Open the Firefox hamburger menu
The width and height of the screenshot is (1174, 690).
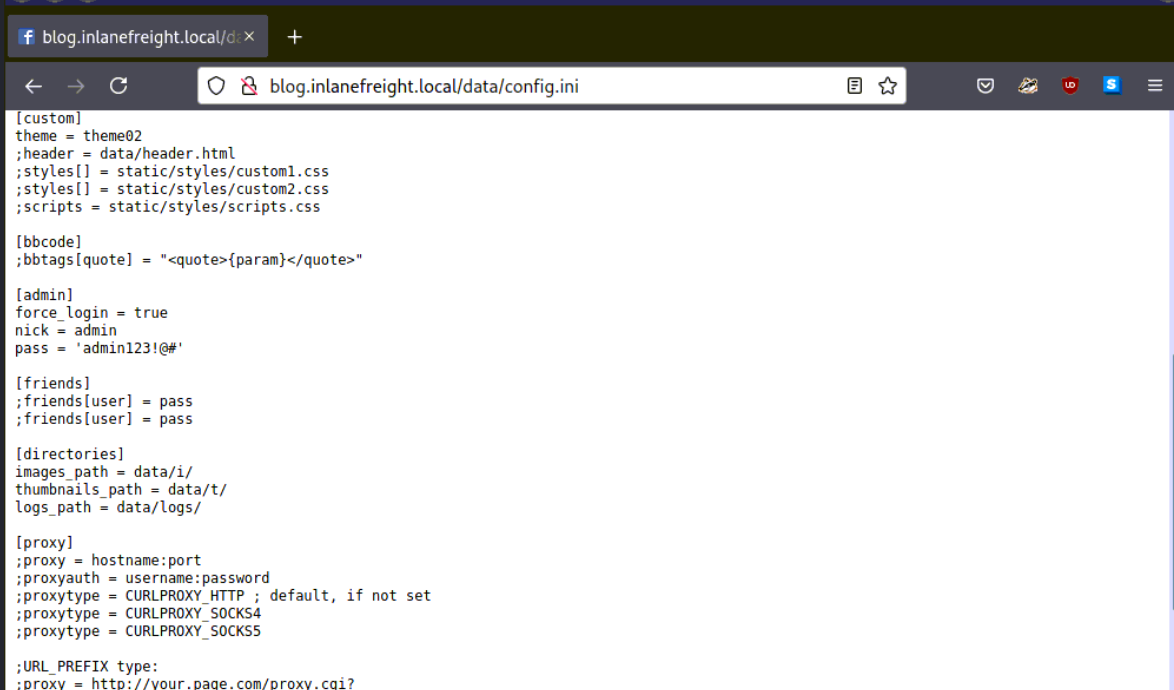click(x=1155, y=86)
